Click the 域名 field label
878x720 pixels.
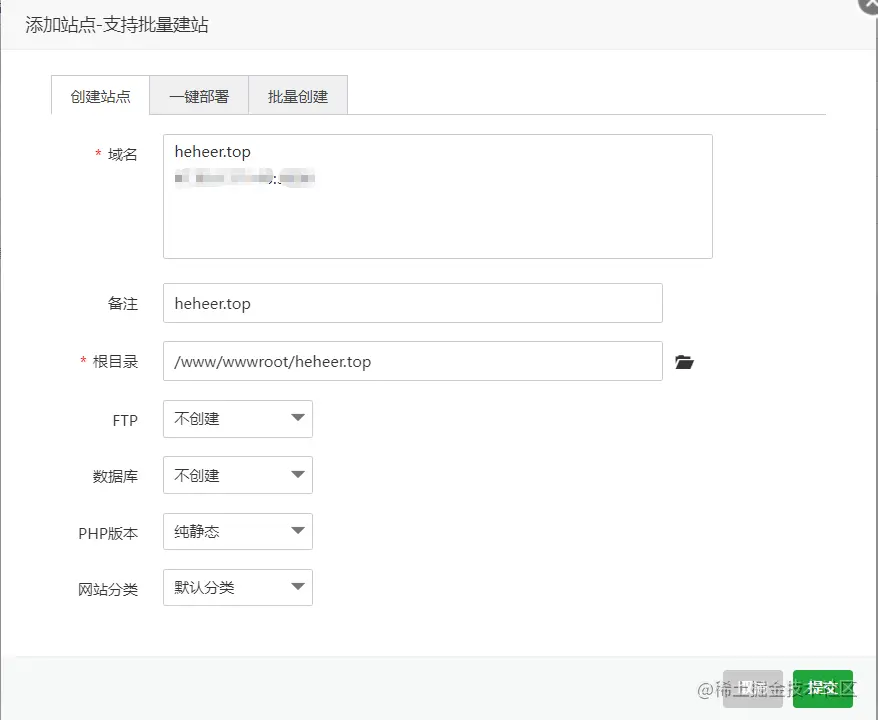pyautogui.click(x=122, y=154)
